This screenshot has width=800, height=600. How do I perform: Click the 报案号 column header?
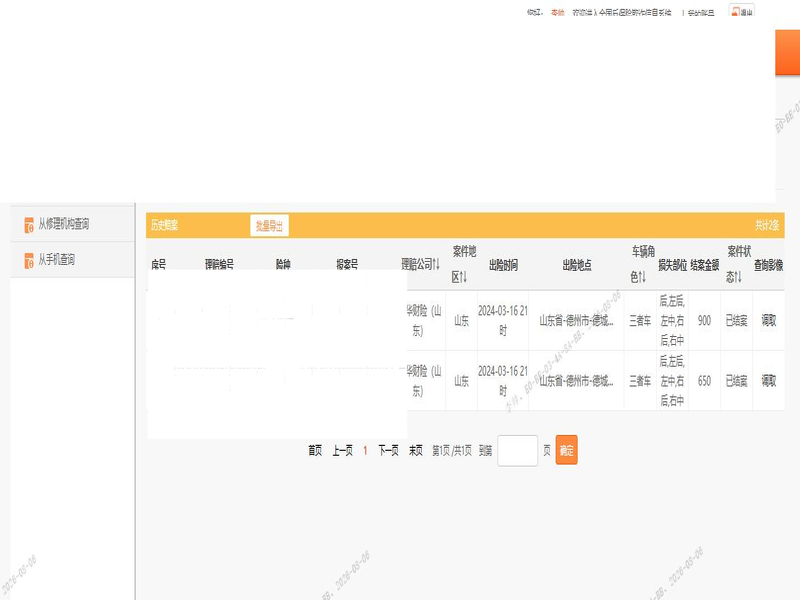pos(347,264)
